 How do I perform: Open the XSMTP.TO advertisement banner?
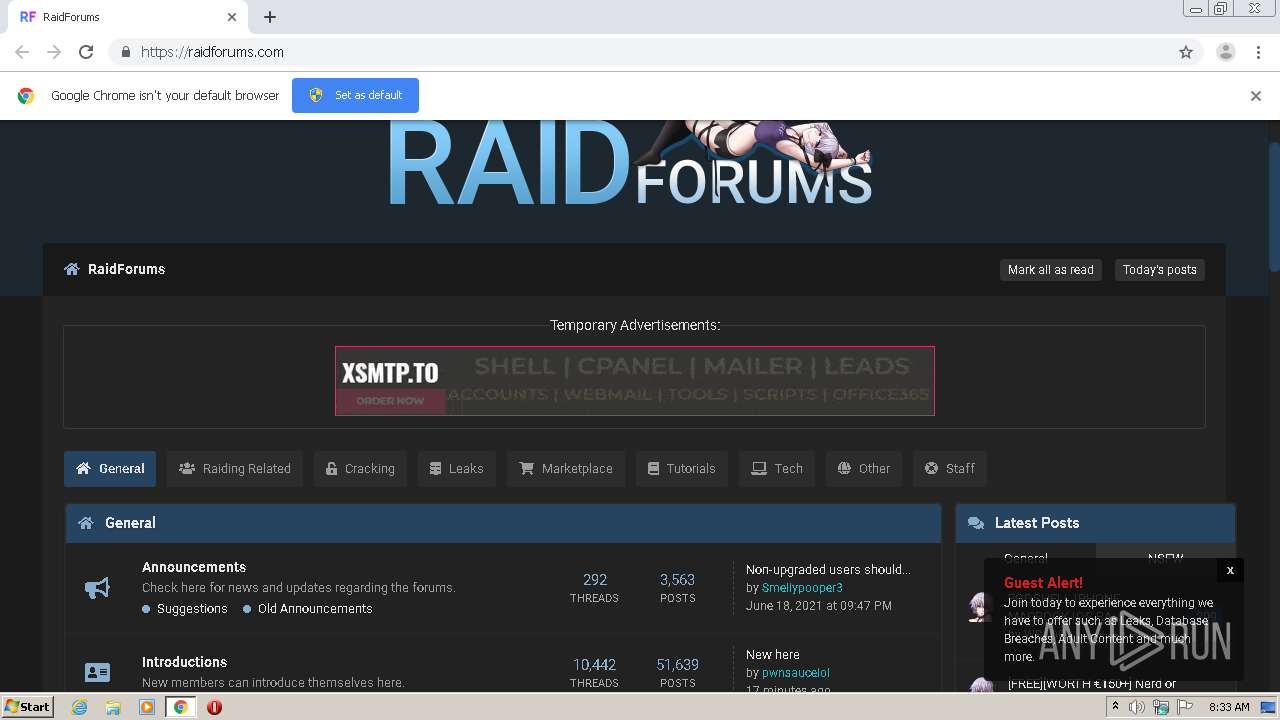[x=635, y=381]
